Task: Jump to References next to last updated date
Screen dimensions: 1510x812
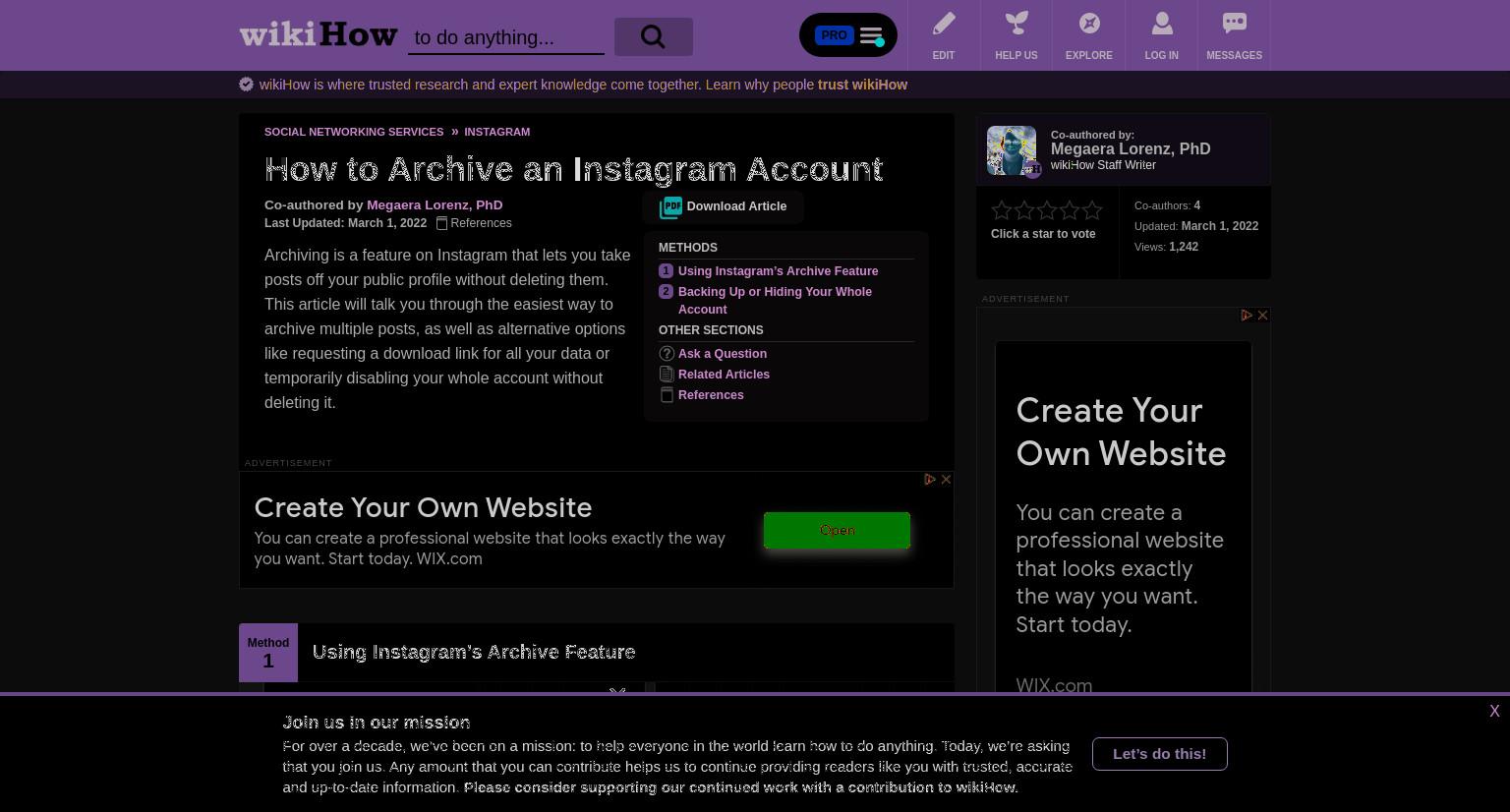Action: tap(474, 223)
